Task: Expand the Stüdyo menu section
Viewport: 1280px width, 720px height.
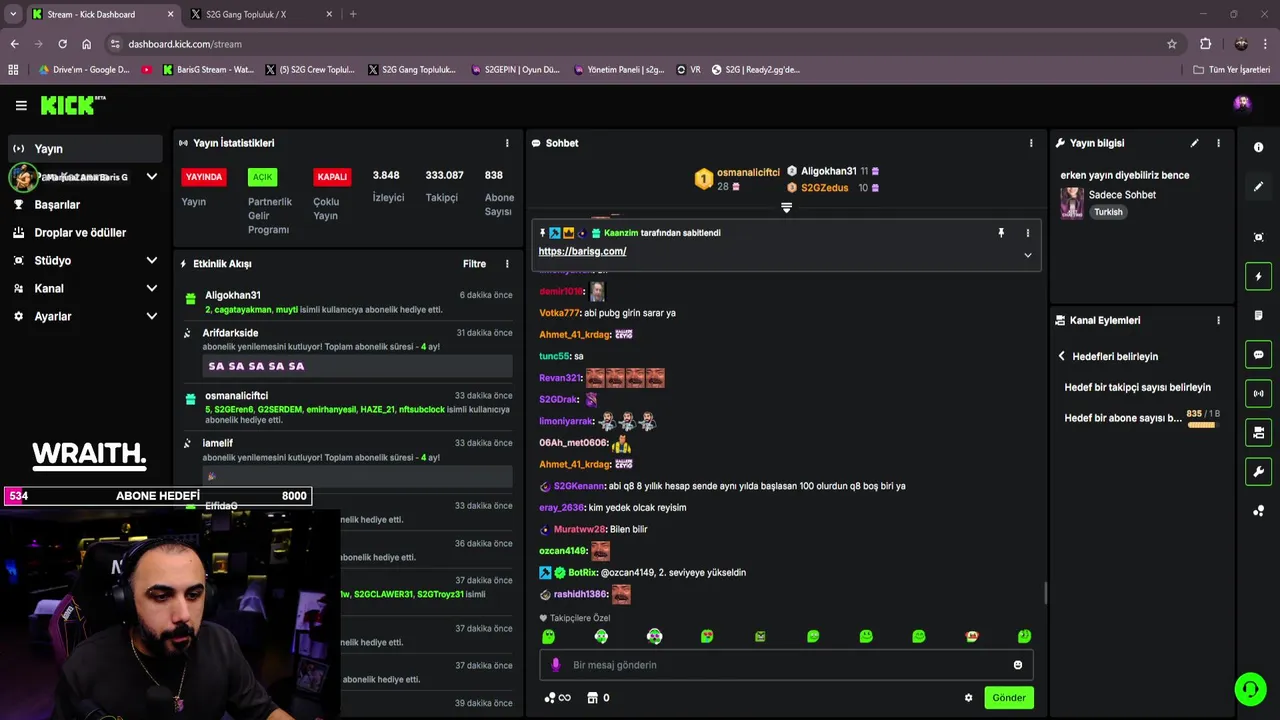Action: [151, 260]
